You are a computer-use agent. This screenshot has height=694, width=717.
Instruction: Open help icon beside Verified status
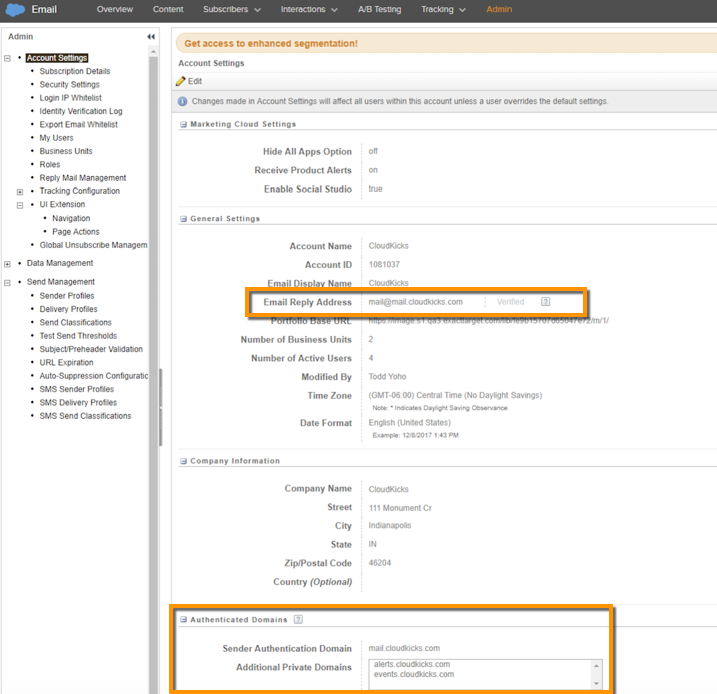point(546,302)
